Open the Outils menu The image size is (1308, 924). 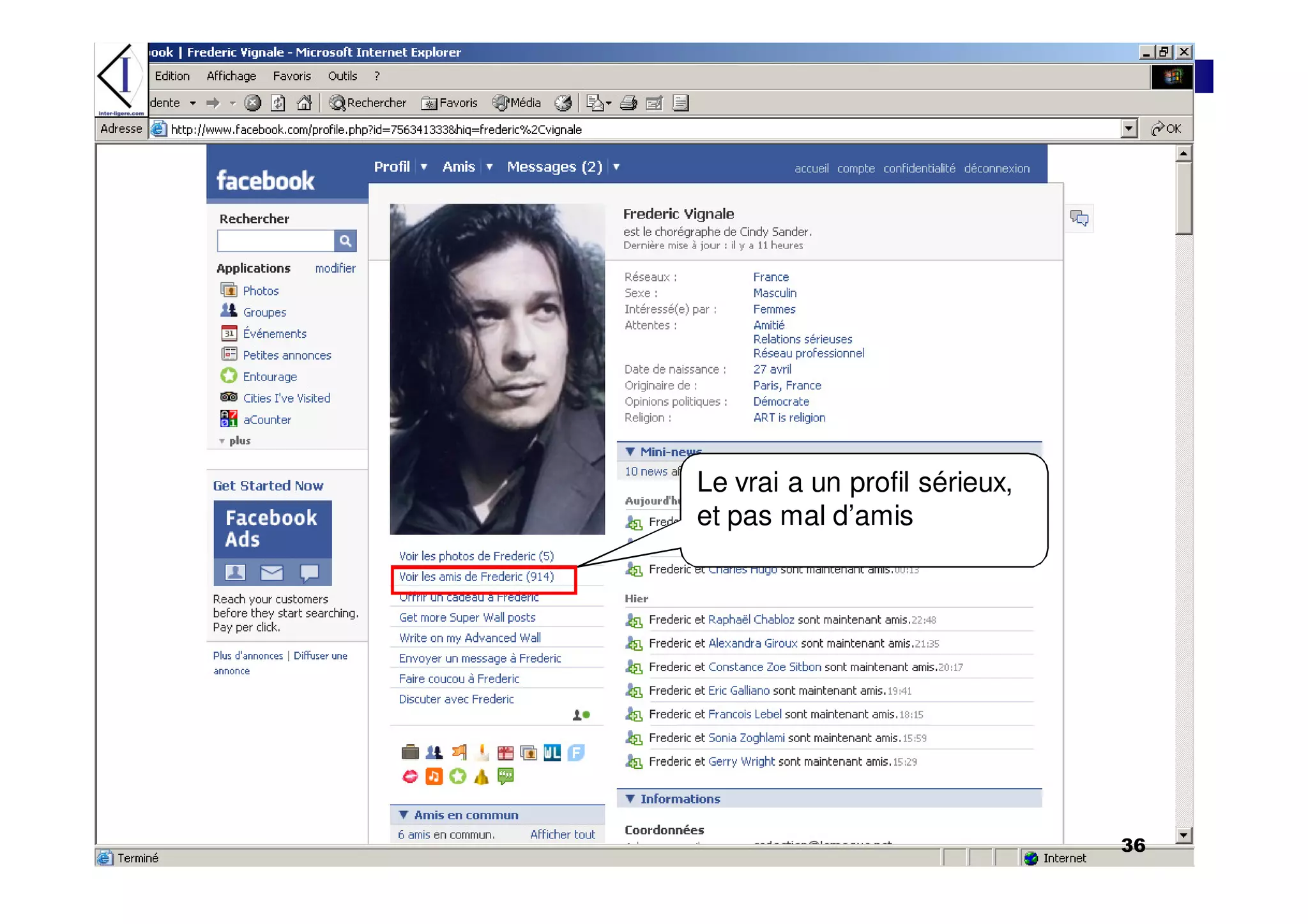pos(342,76)
